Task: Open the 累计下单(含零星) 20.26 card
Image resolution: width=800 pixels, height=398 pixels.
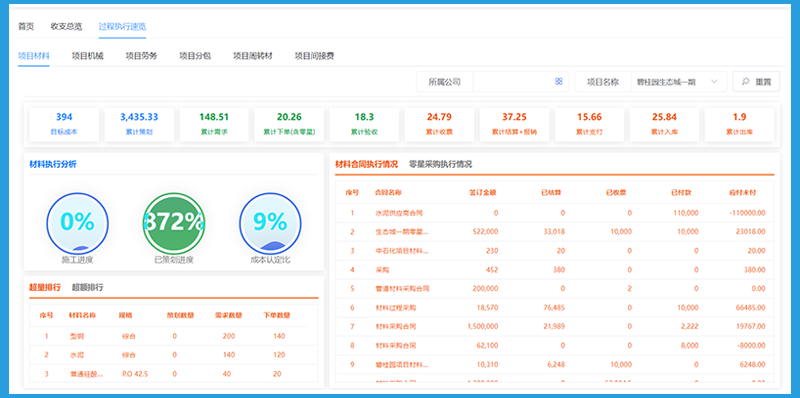Action: click(289, 124)
